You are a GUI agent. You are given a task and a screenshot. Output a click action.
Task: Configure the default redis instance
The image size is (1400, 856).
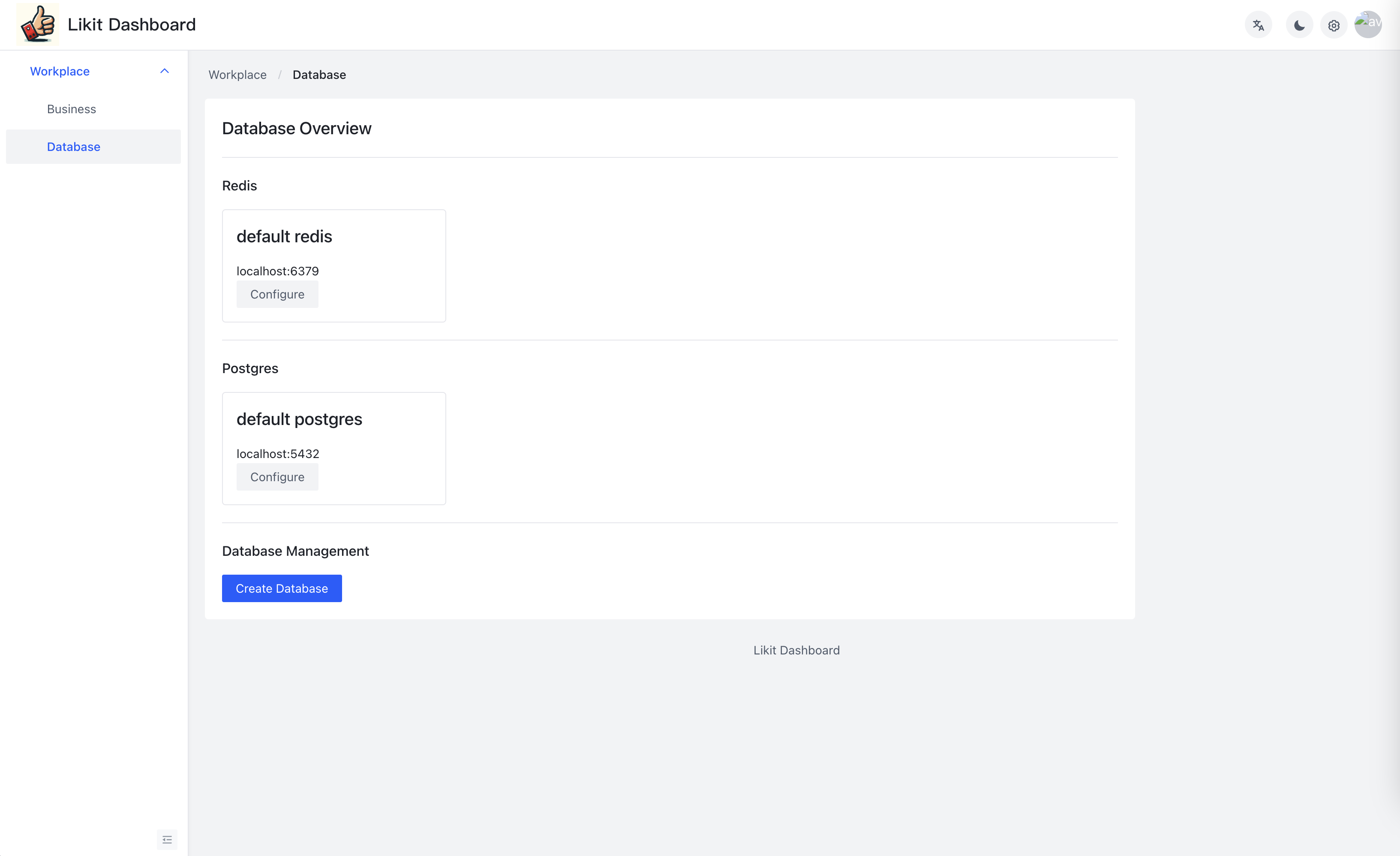point(277,294)
